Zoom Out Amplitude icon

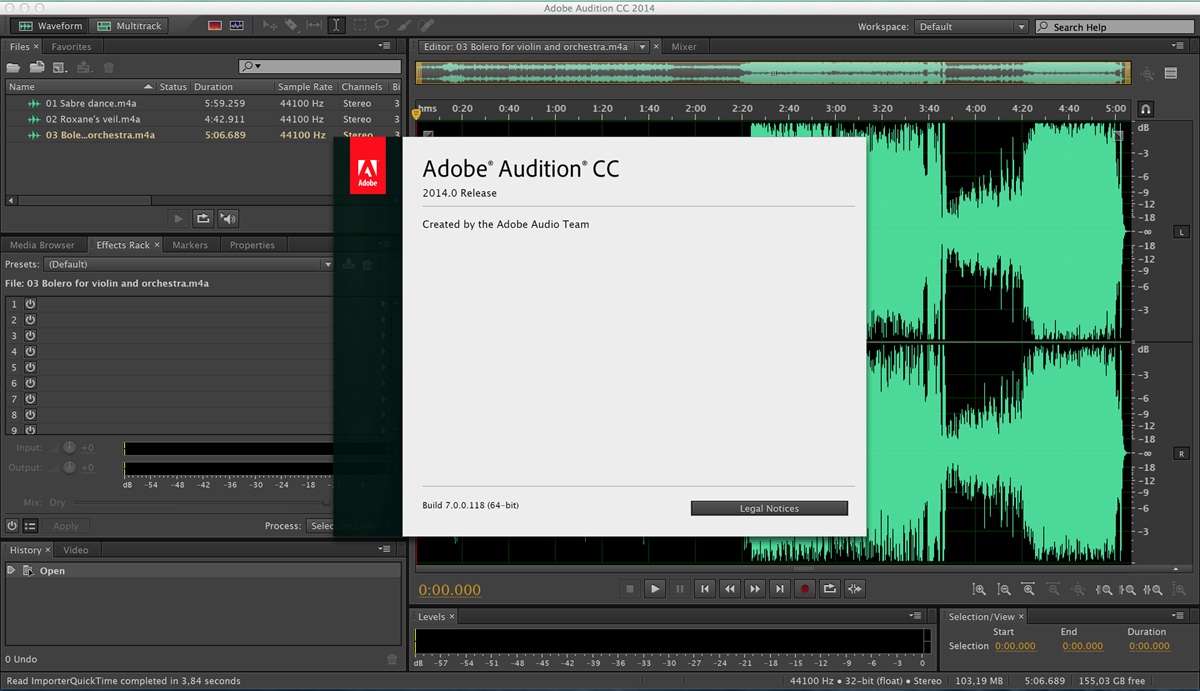pyautogui.click(x=1003, y=590)
